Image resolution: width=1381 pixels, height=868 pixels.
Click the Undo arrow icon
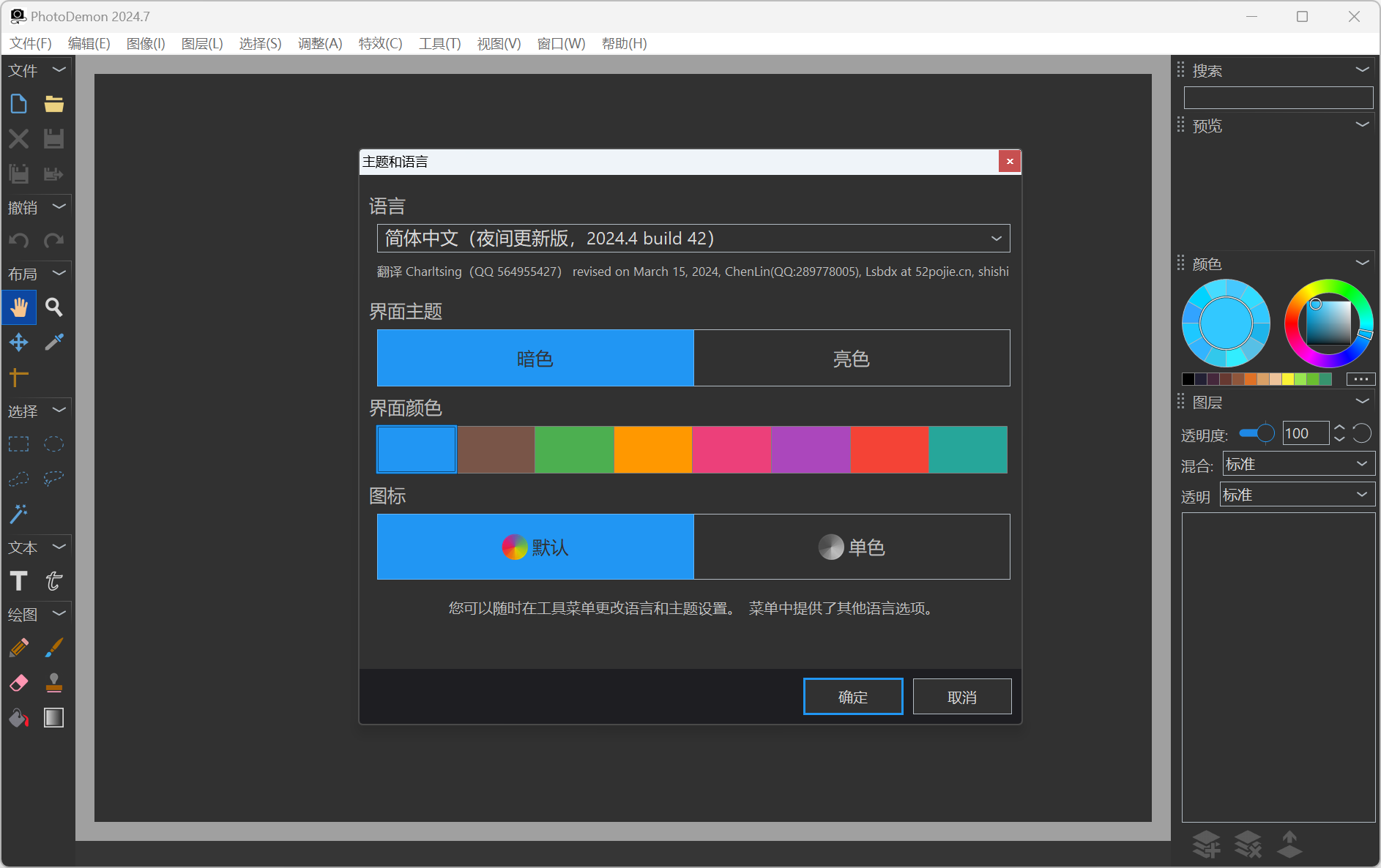(x=19, y=240)
